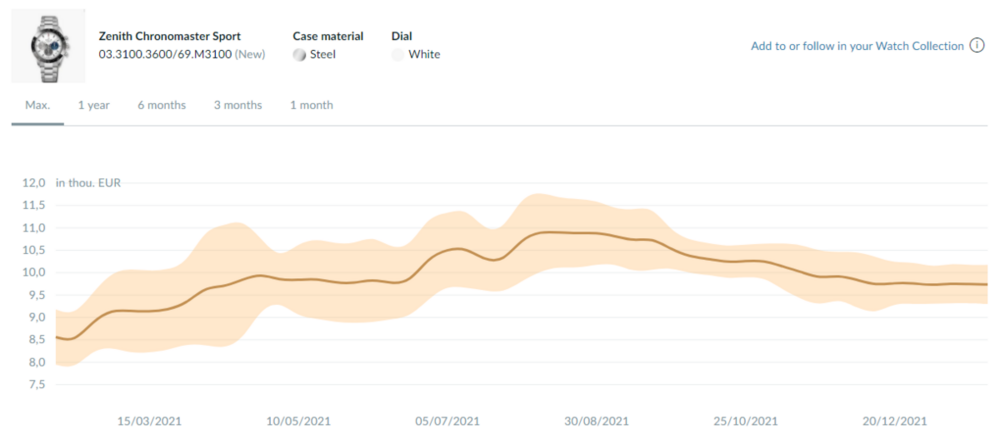Select the 1 month tab
The width and height of the screenshot is (1000, 444).
point(312,105)
